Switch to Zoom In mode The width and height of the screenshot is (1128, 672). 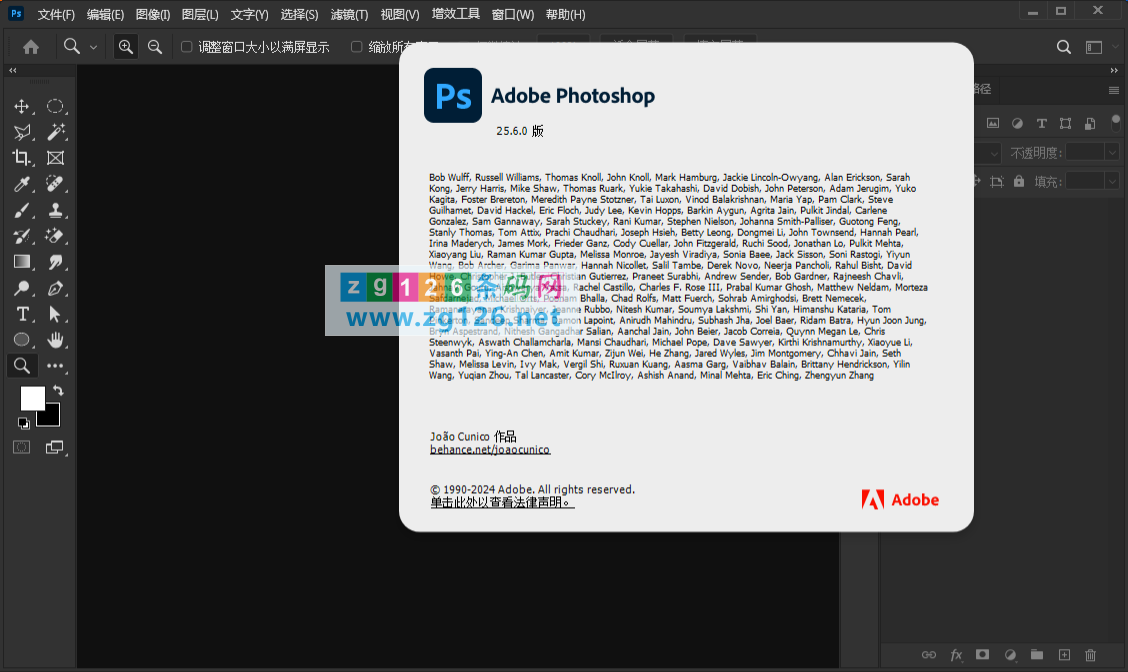click(126, 47)
